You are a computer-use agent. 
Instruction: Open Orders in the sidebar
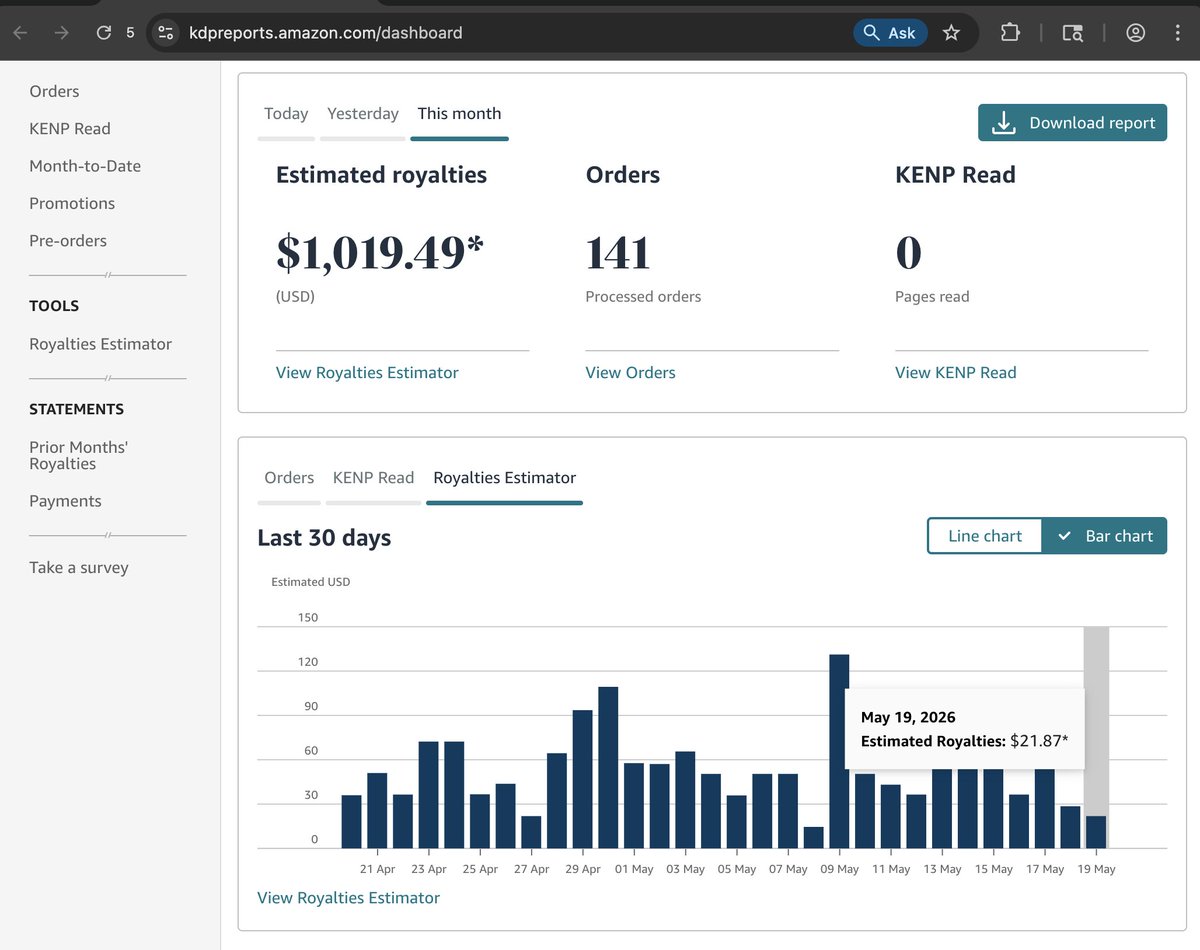click(x=54, y=91)
